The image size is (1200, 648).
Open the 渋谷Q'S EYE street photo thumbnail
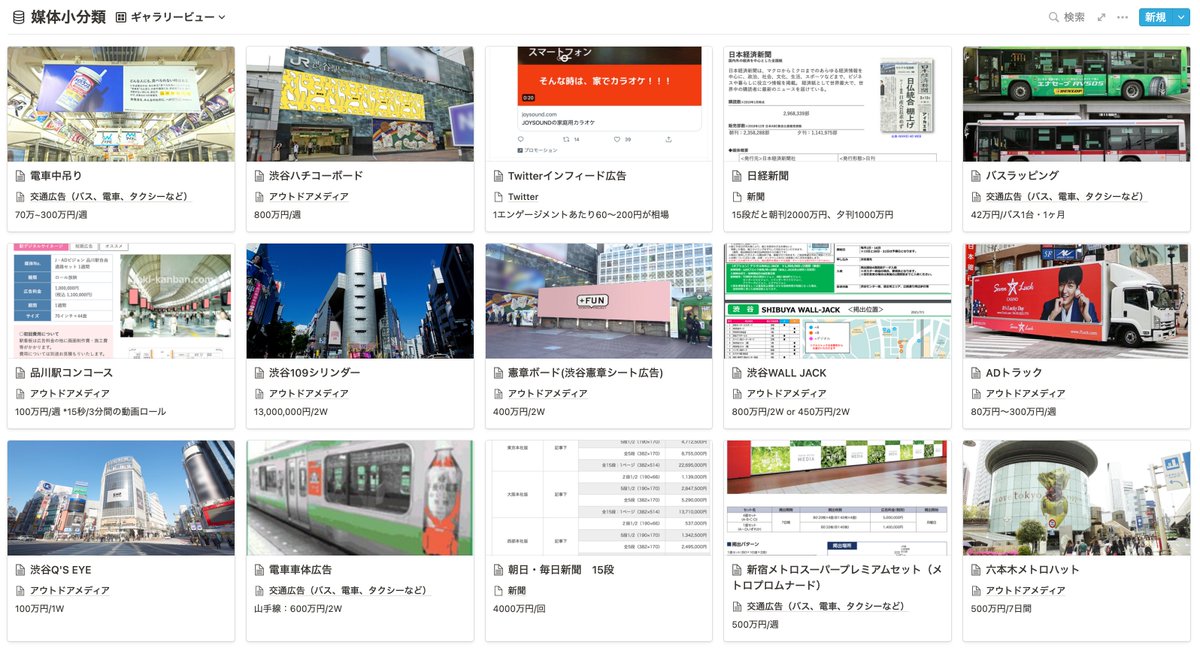click(121, 498)
